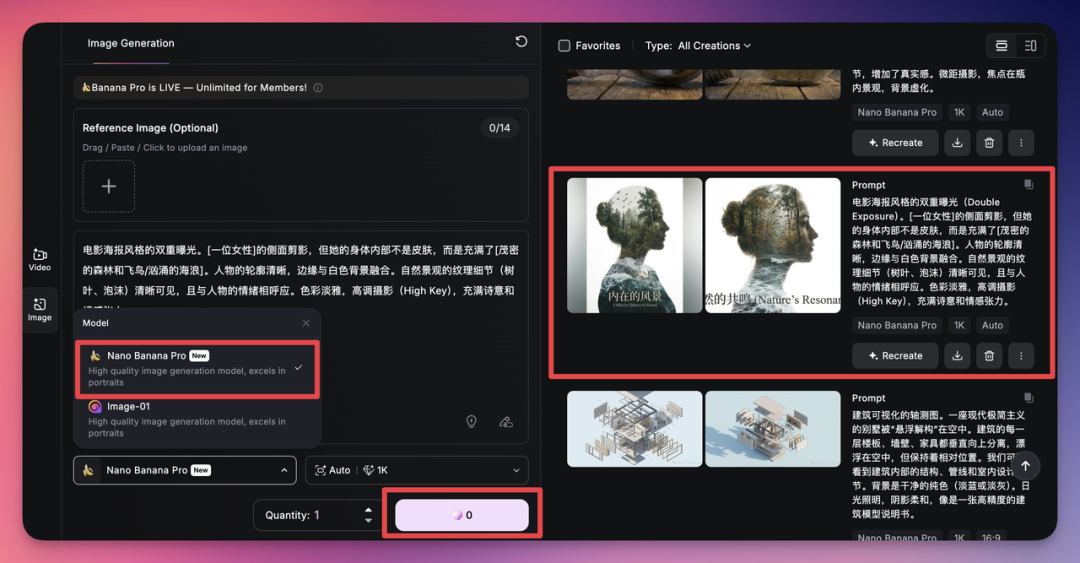Click the Nano Banana Pro tag on double exposure card
Viewport: 1080px width, 563px height.
[897, 325]
